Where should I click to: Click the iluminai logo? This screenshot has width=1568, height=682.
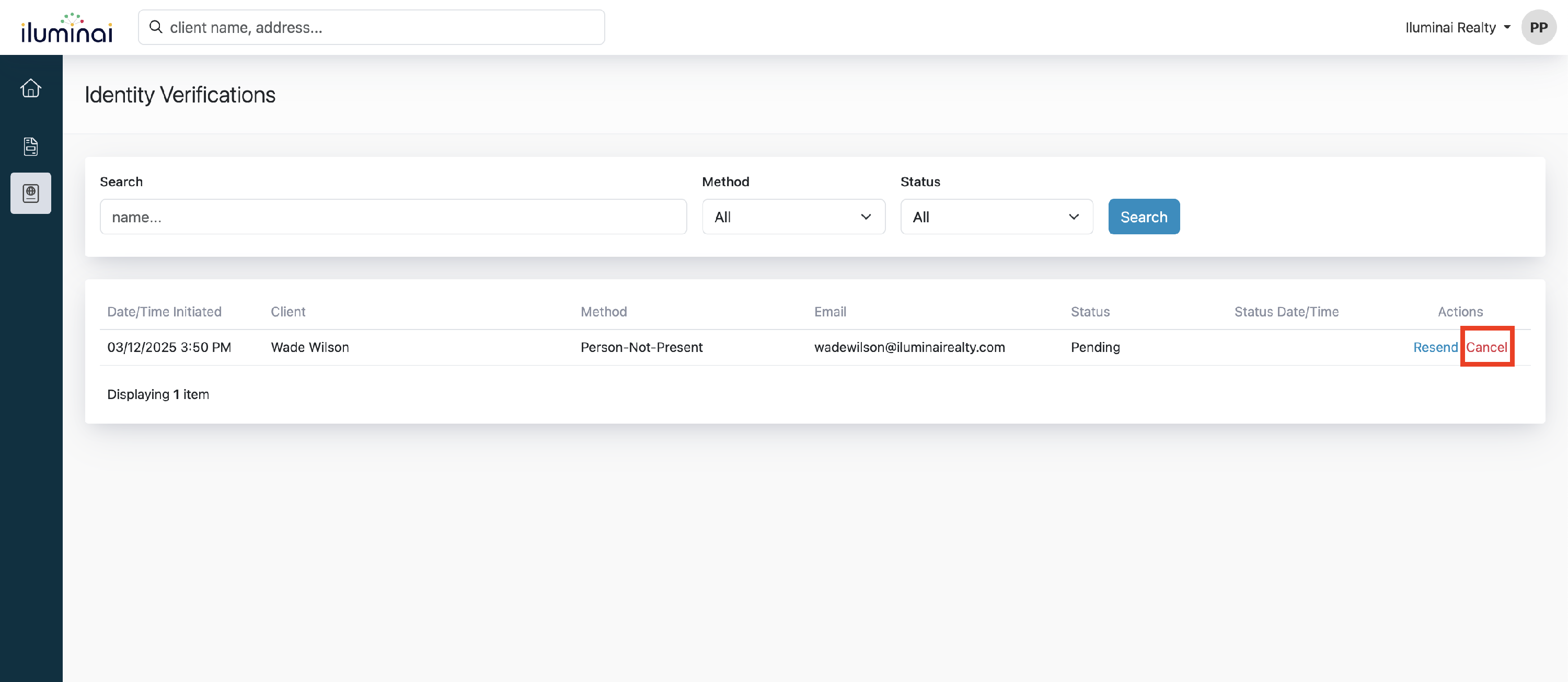point(67,27)
